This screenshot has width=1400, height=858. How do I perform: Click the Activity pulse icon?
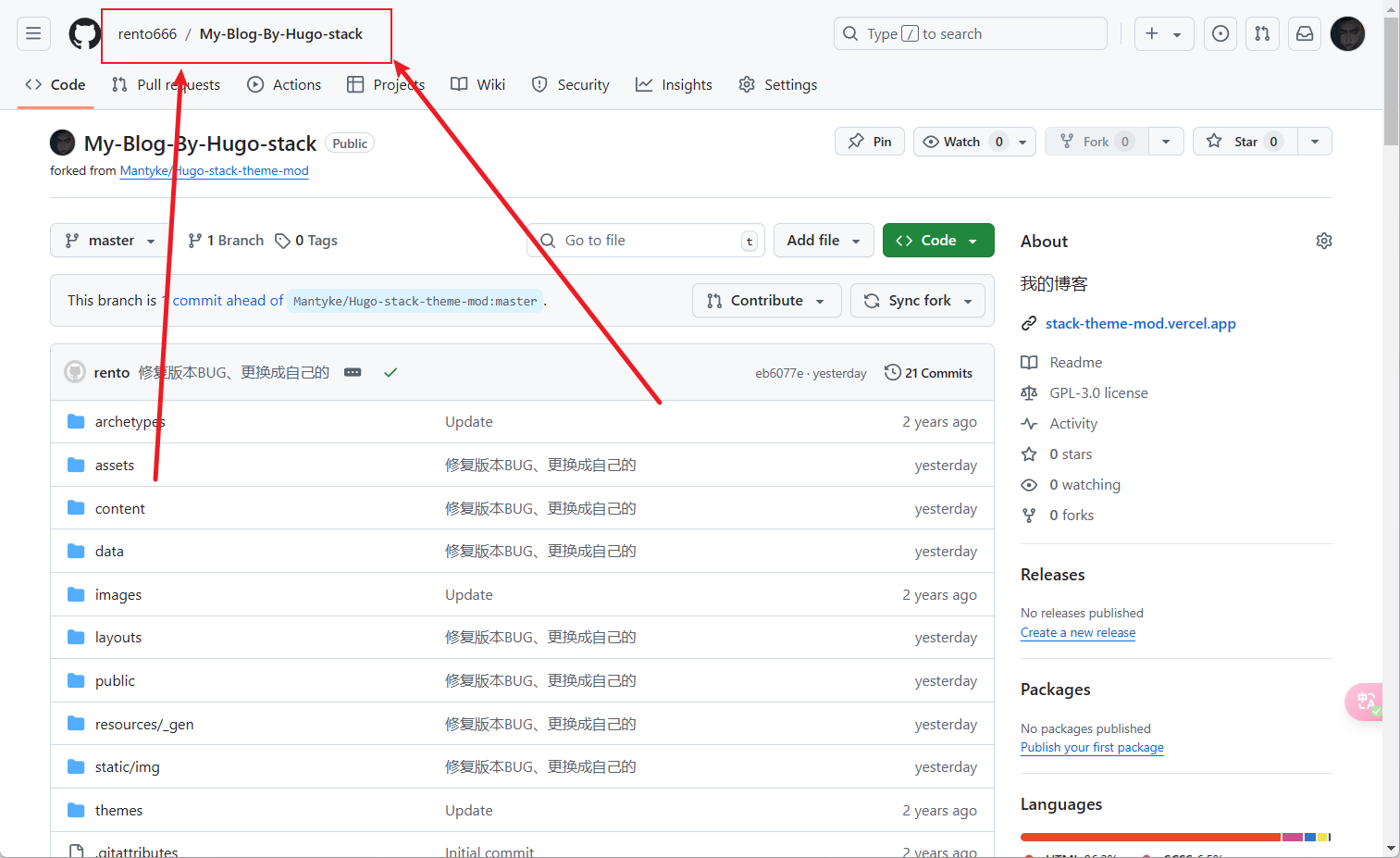pos(1029,424)
